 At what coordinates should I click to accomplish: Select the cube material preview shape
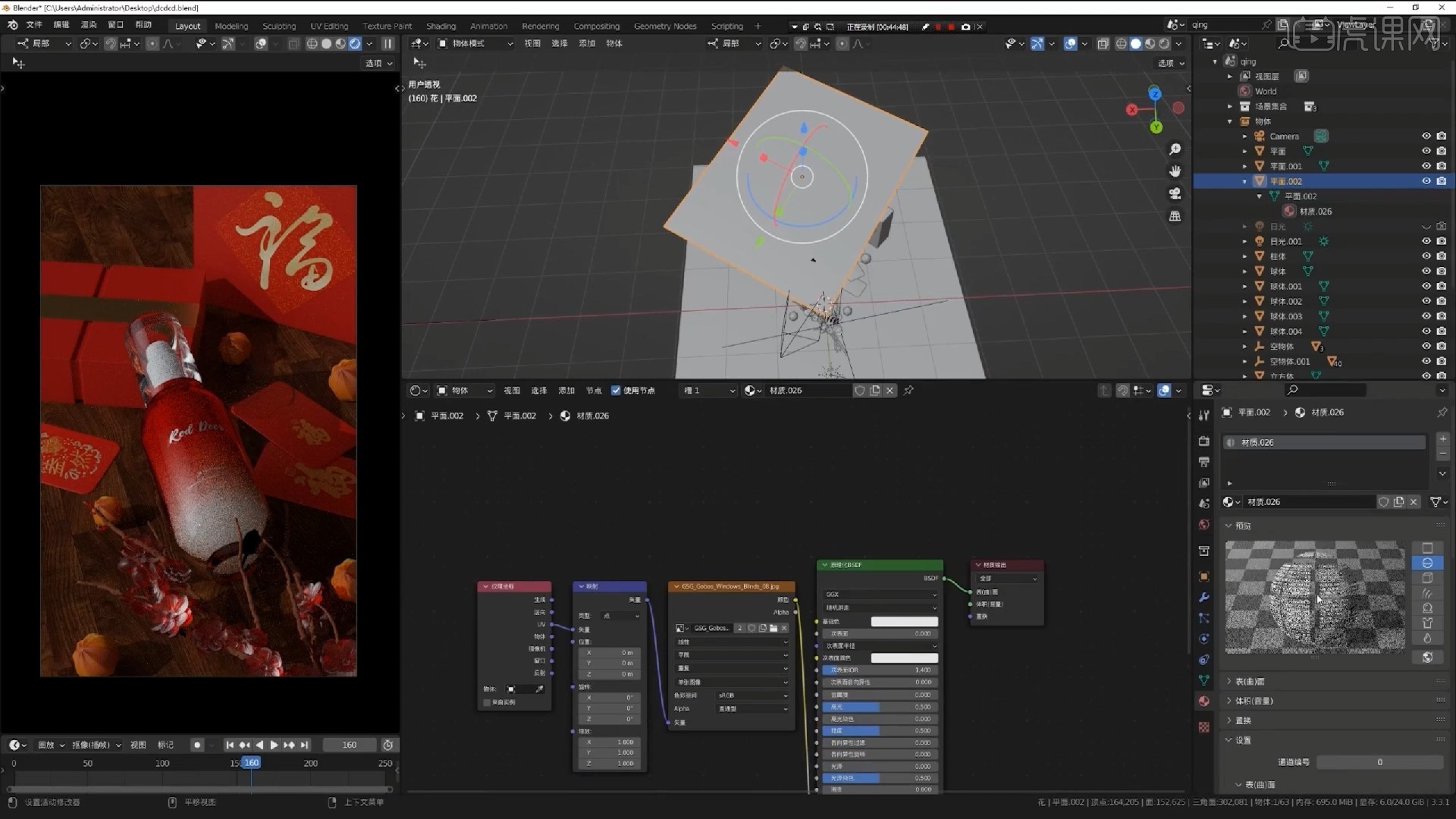click(x=1427, y=578)
